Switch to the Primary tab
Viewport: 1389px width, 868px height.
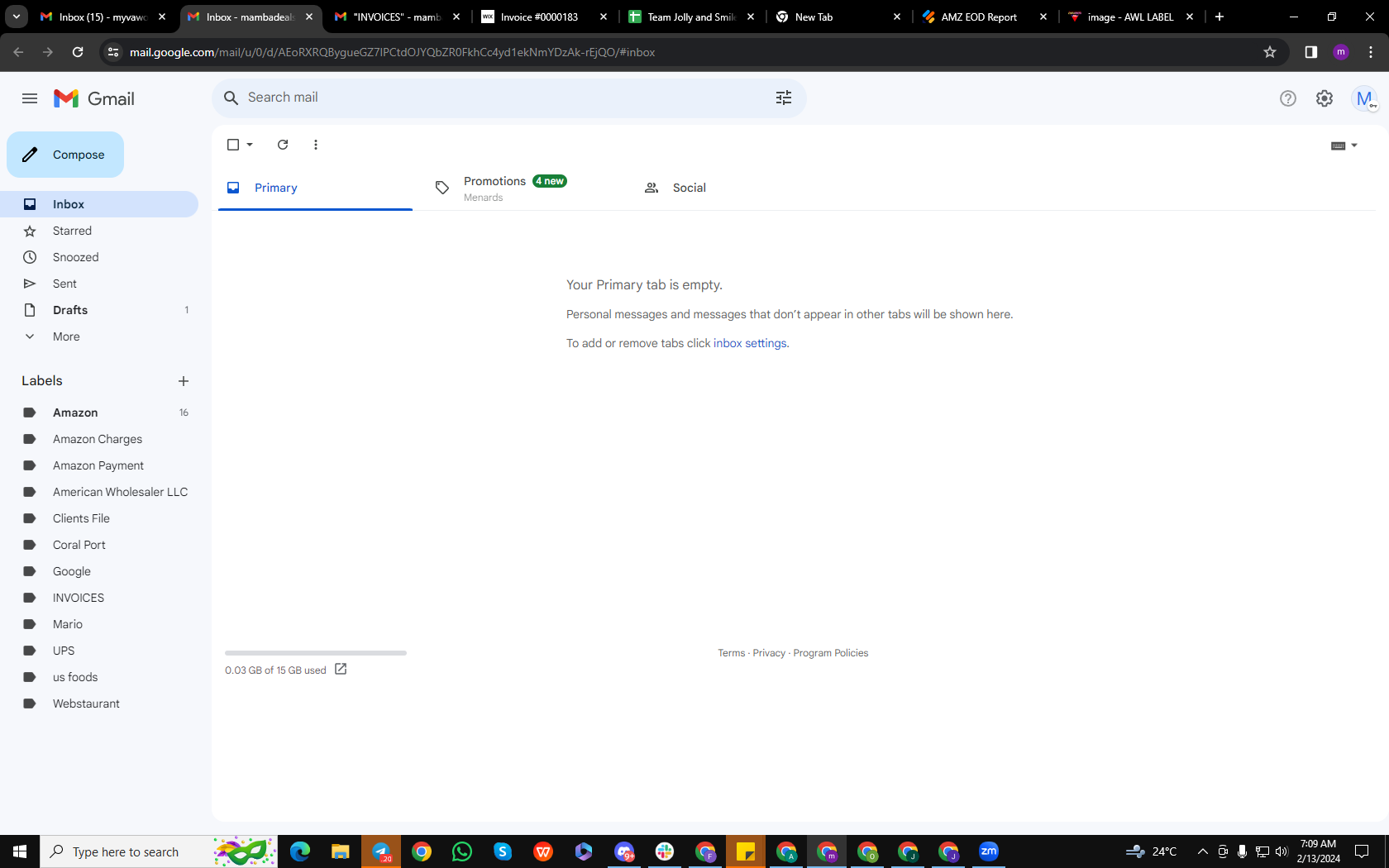[315, 188]
